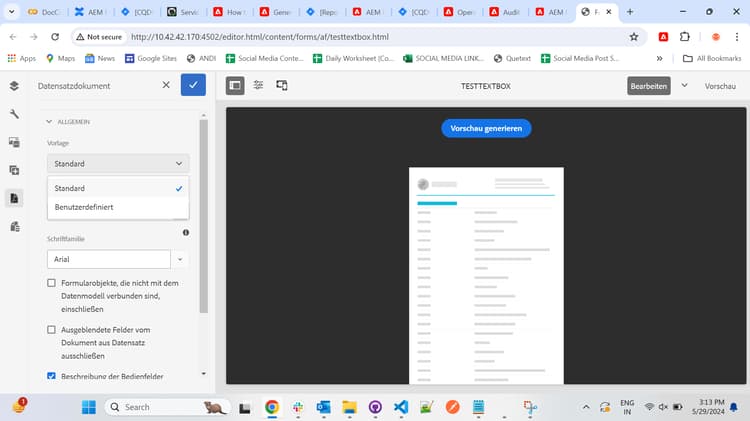Reload the browser page

pos(55,37)
